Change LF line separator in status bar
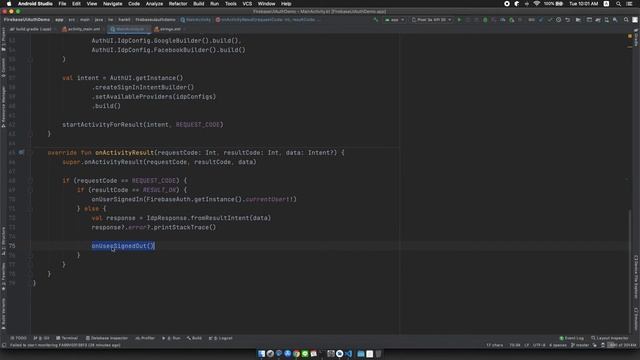This screenshot has height=360, width=640. click(x=527, y=345)
